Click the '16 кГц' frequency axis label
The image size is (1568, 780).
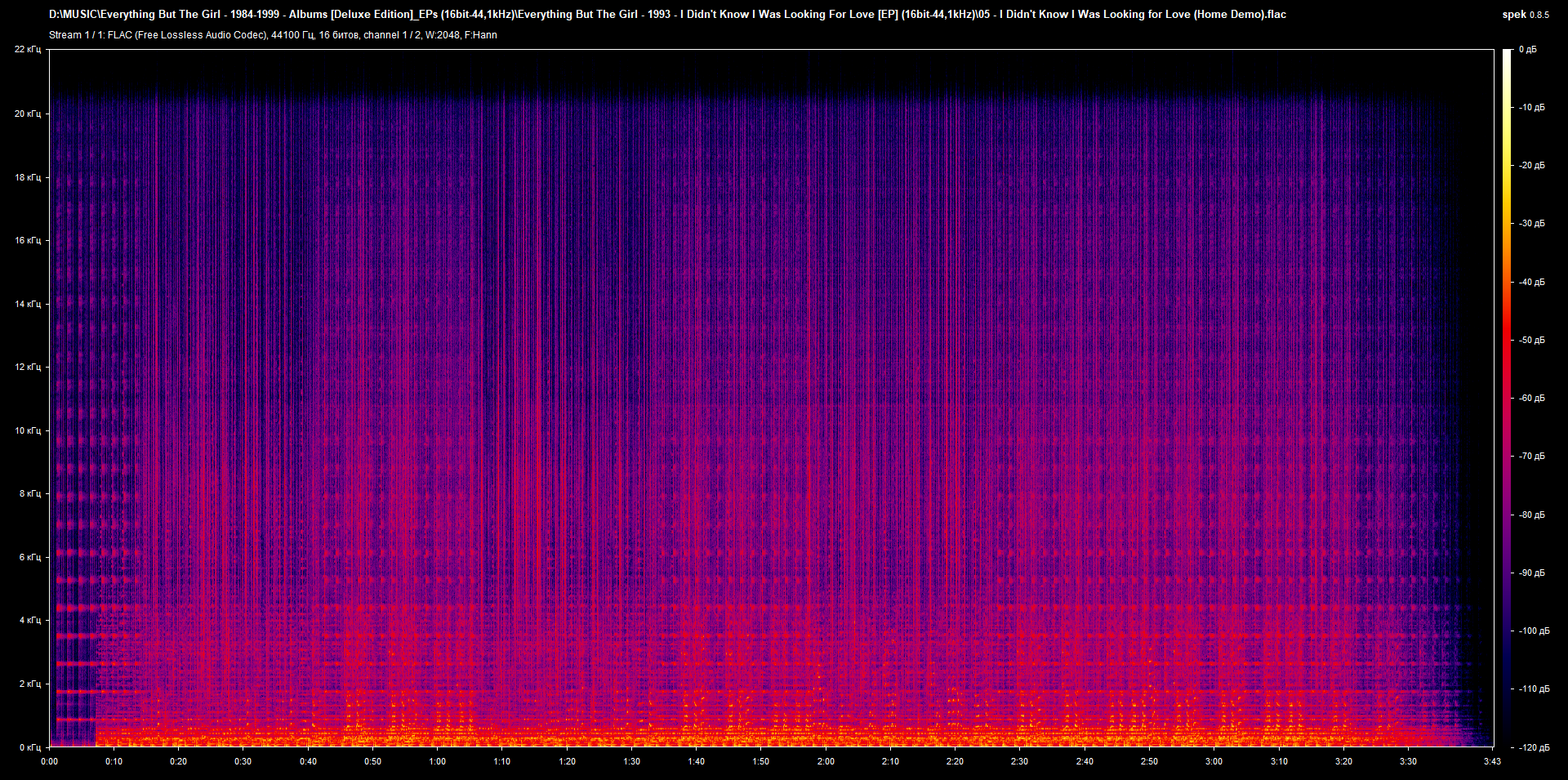pos(28,240)
